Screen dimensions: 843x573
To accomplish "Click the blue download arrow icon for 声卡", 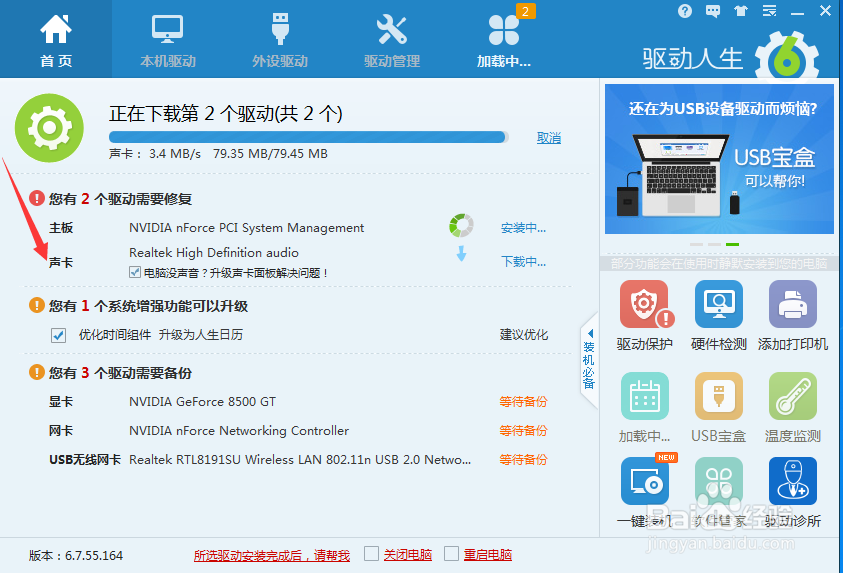I will pyautogui.click(x=461, y=254).
